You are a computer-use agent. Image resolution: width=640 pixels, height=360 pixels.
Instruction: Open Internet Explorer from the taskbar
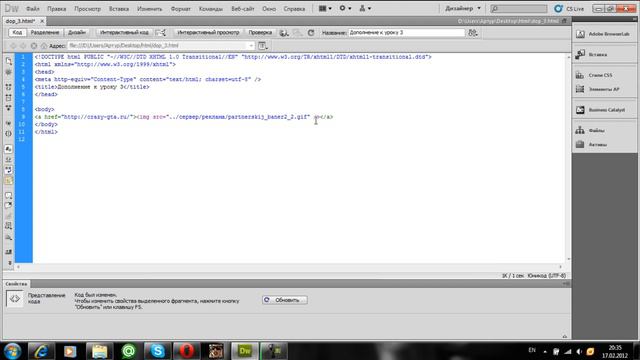pyautogui.click(x=41, y=351)
